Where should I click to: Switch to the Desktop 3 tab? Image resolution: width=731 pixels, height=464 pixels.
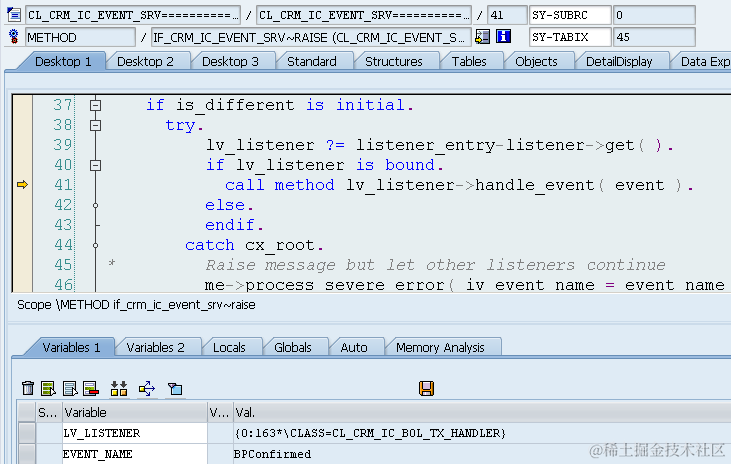point(230,62)
